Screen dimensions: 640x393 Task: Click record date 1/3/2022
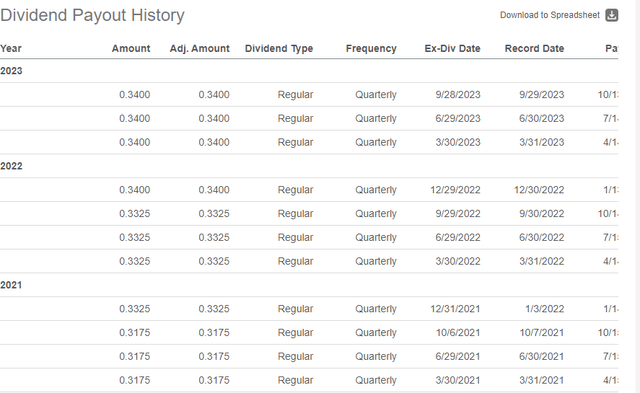544,309
